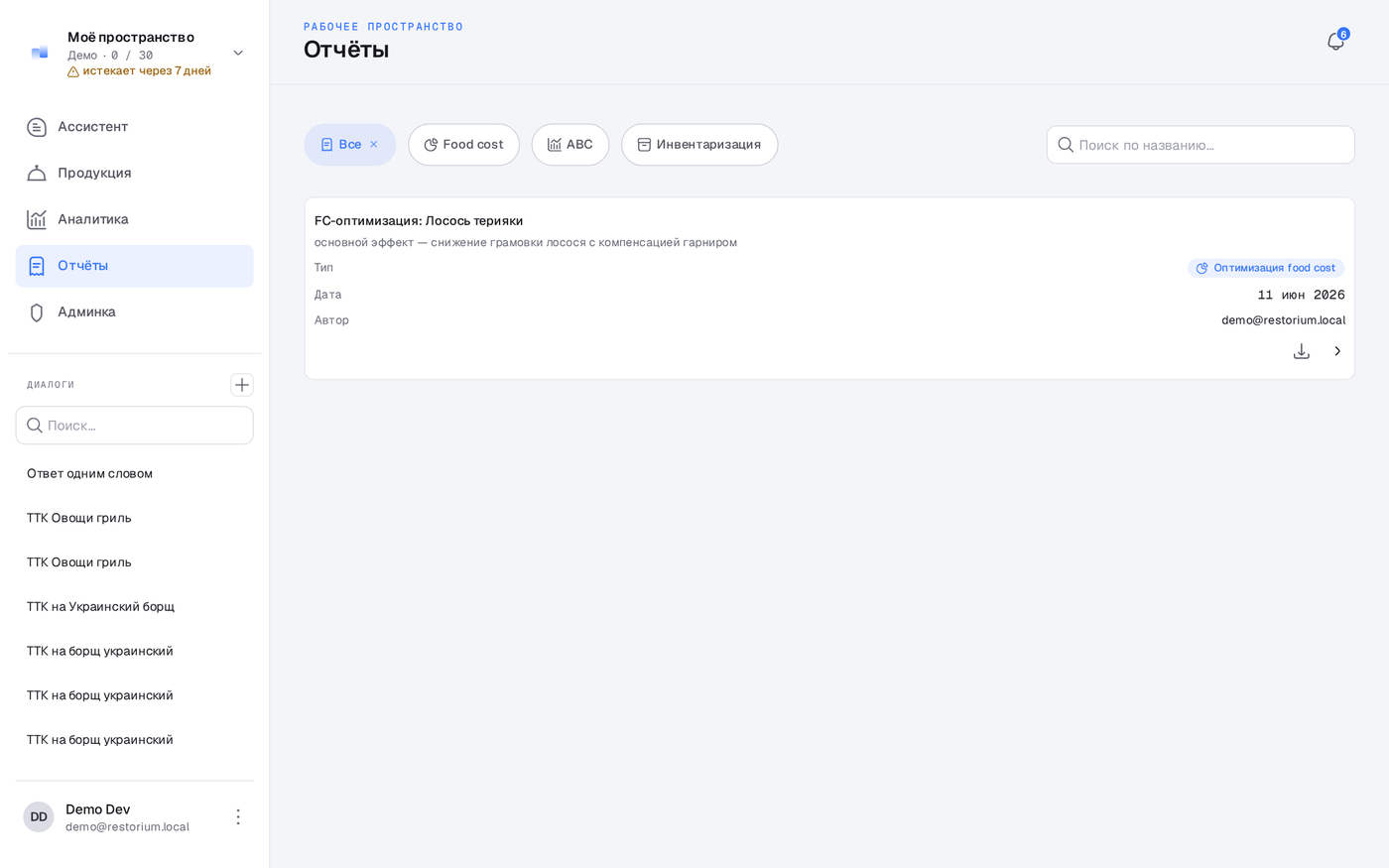1389x868 pixels.
Task: Remove the Все filter via its x
Action: [374, 145]
